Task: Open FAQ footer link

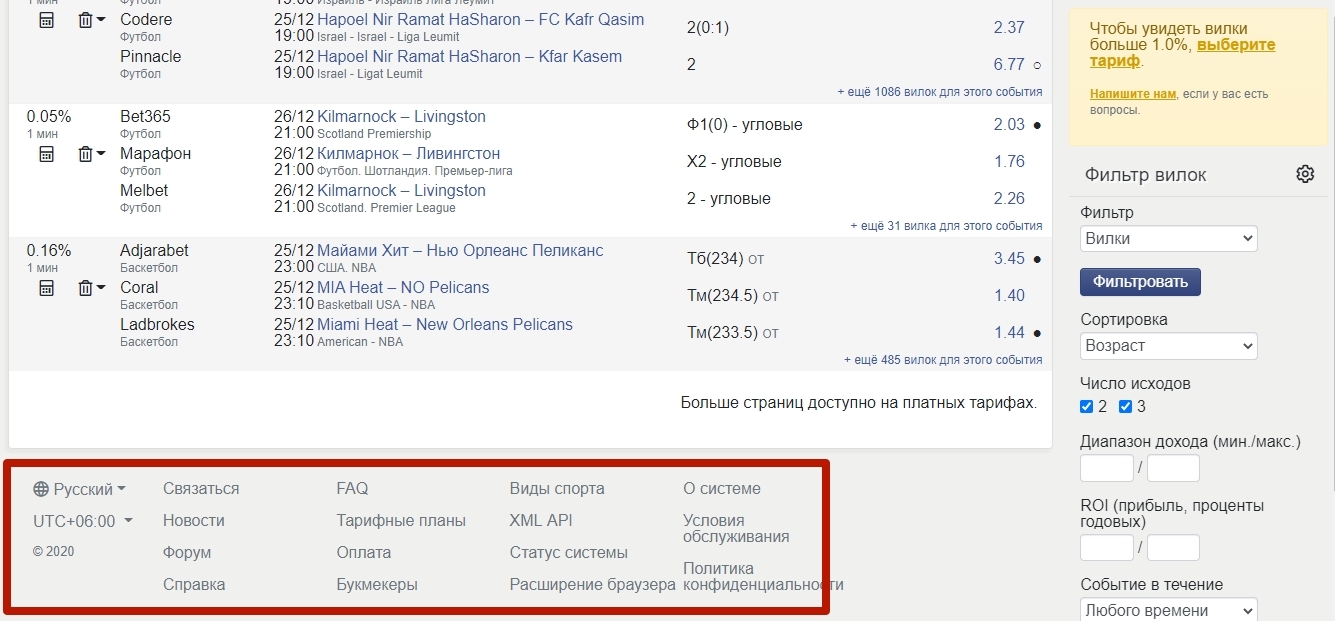Action: [352, 489]
